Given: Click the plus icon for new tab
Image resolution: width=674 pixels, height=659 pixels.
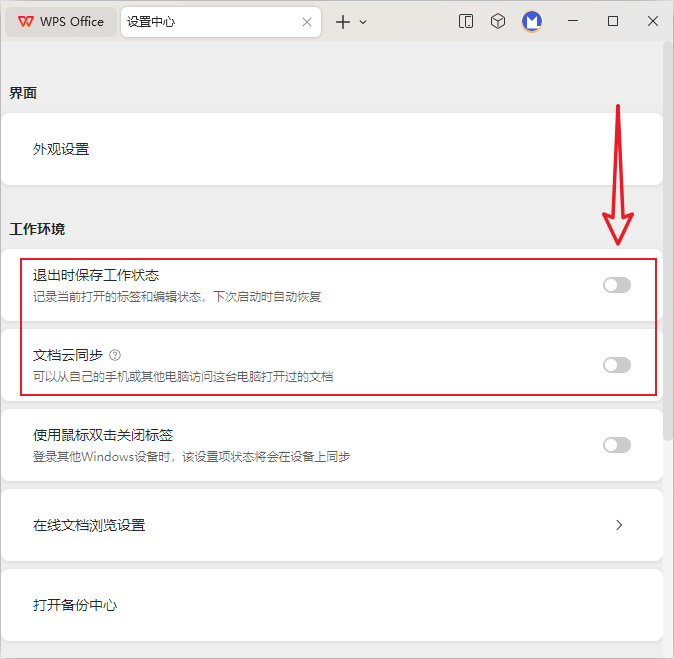Looking at the screenshot, I should pyautogui.click(x=343, y=21).
